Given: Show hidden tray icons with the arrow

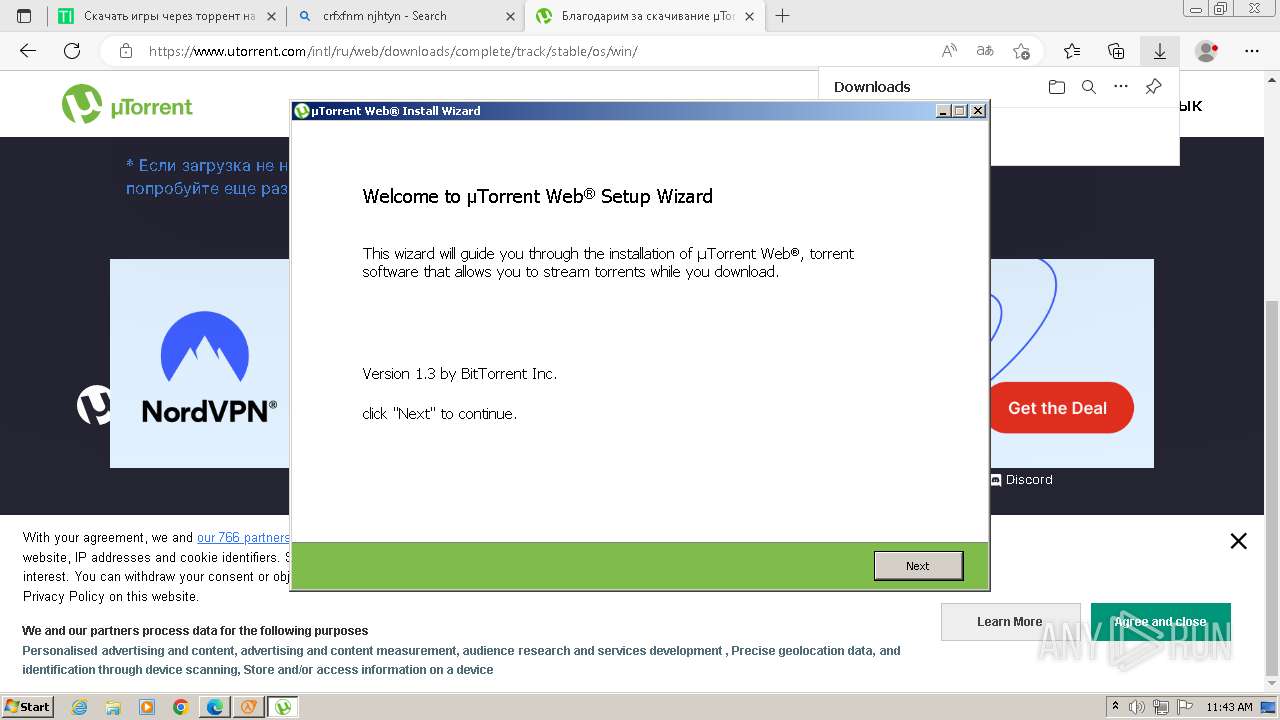Looking at the screenshot, I should point(1115,707).
